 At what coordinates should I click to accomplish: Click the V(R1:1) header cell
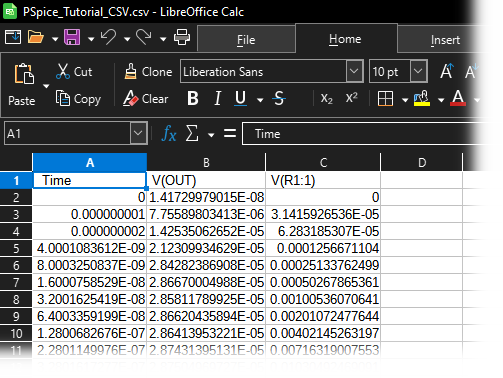323,181
